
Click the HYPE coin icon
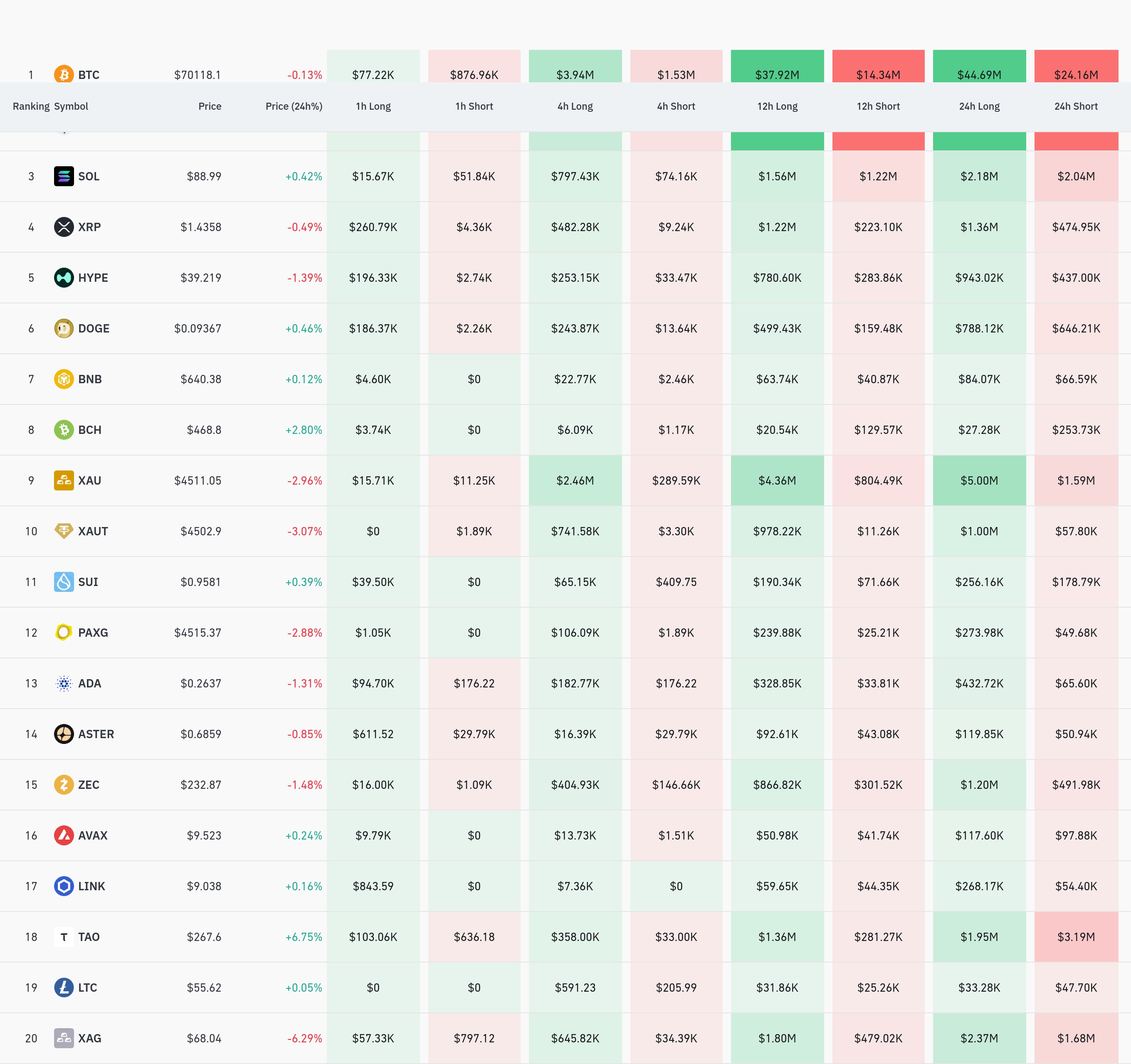pos(64,278)
